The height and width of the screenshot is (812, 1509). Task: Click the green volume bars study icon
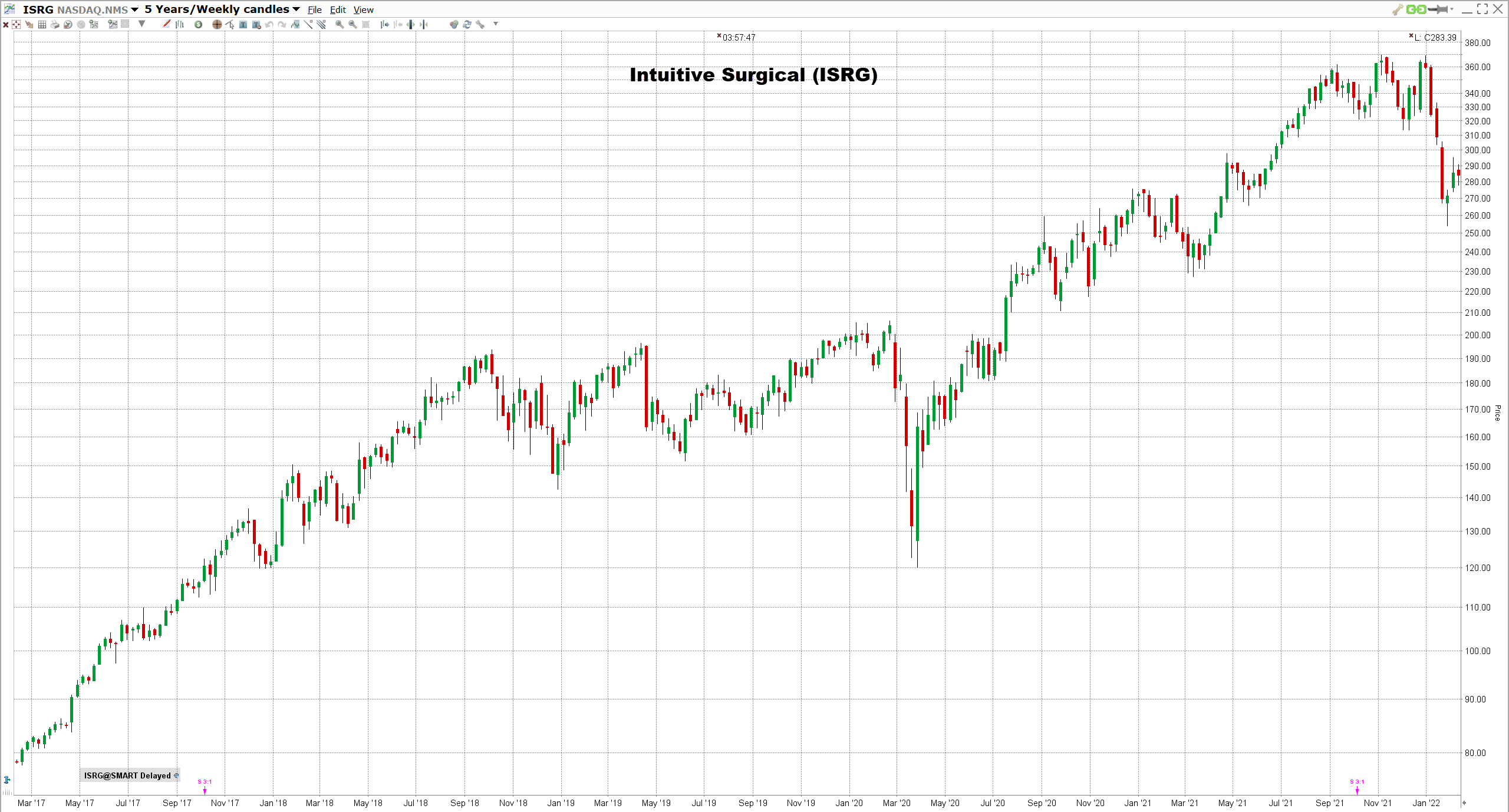click(x=295, y=24)
